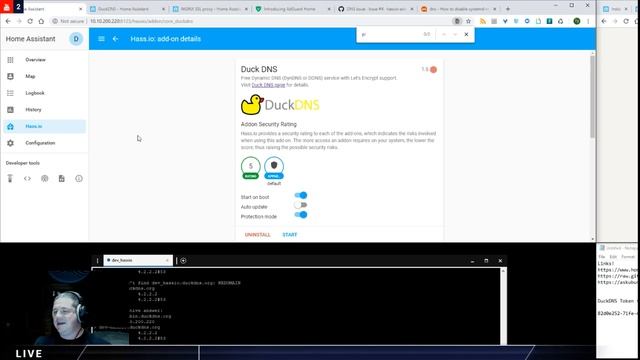Click the browser back arrow
The width and height of the screenshot is (640, 360).
tap(8, 21)
